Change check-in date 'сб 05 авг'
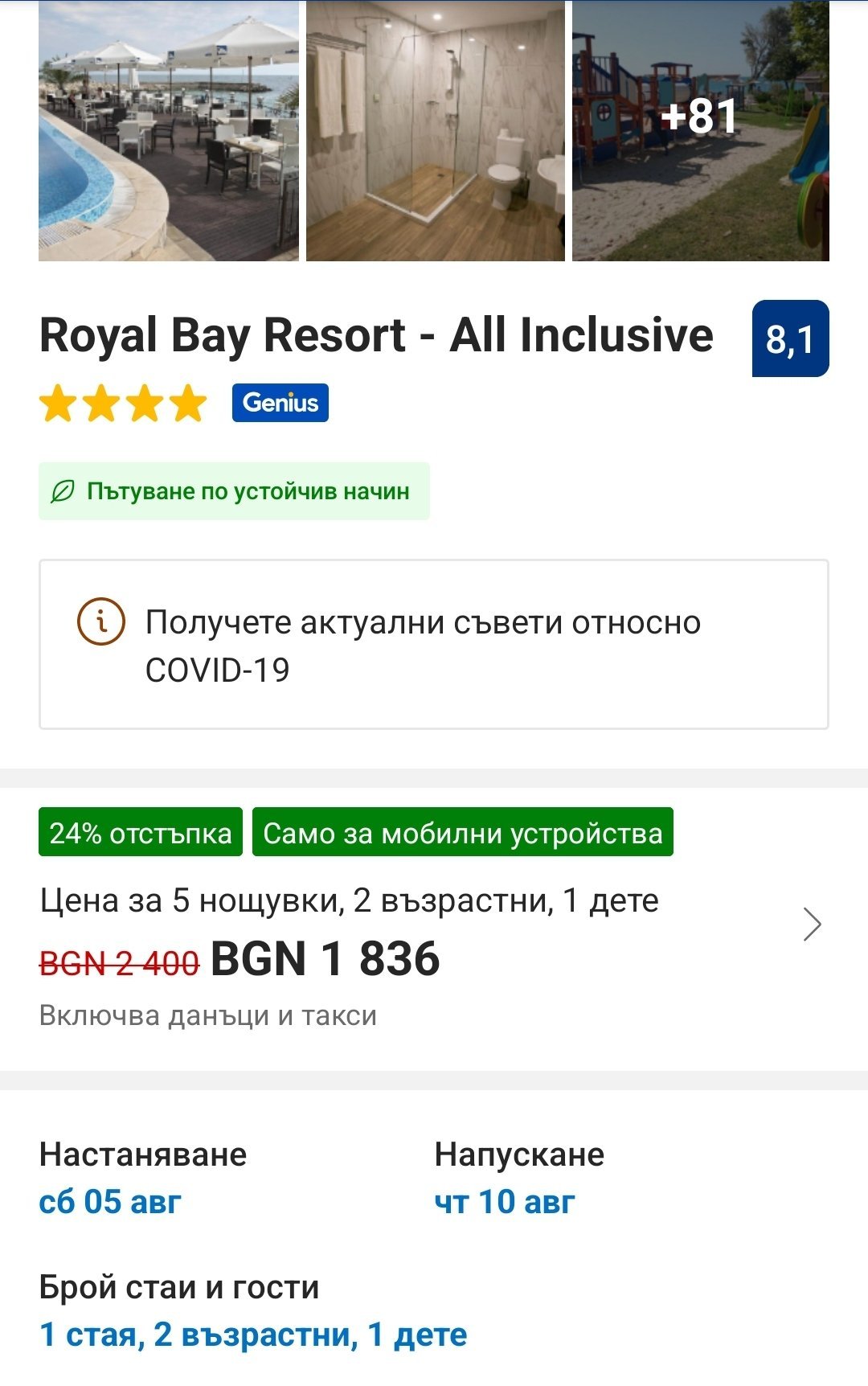This screenshot has height=1386, width=868. (110, 1202)
